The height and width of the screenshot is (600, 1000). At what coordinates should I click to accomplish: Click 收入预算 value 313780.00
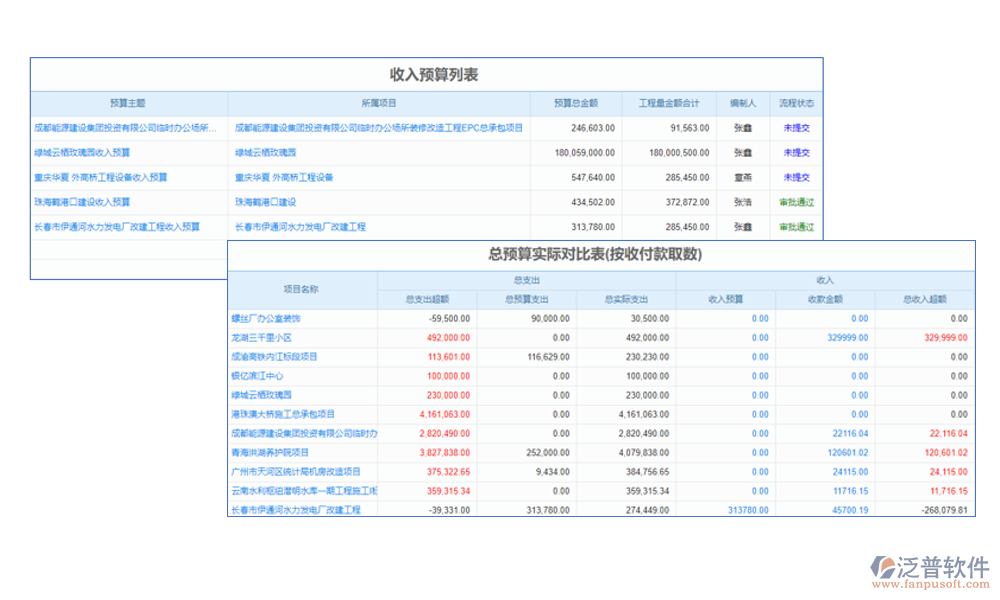pos(748,510)
